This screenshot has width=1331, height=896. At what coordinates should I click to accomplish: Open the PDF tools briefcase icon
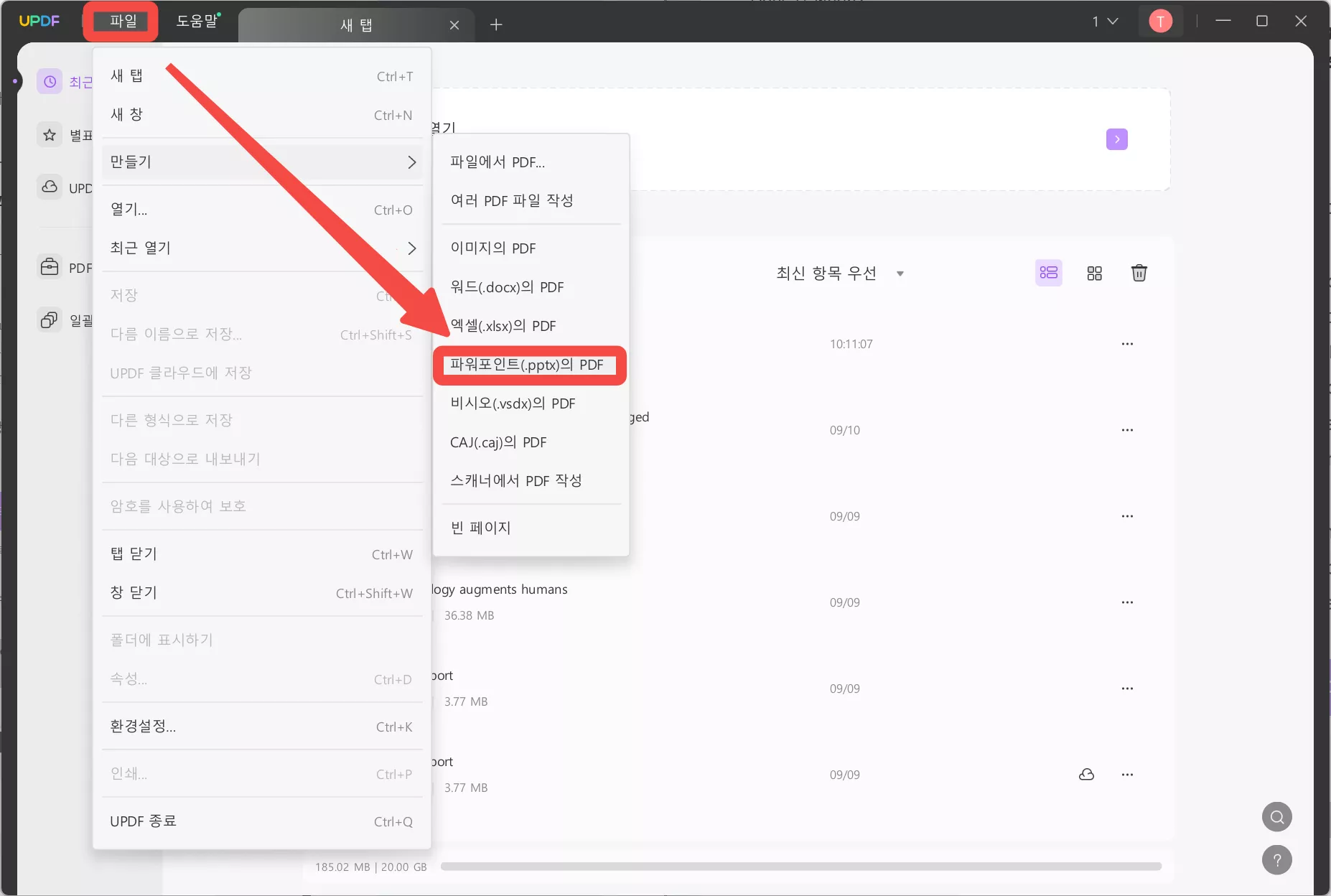point(50,267)
